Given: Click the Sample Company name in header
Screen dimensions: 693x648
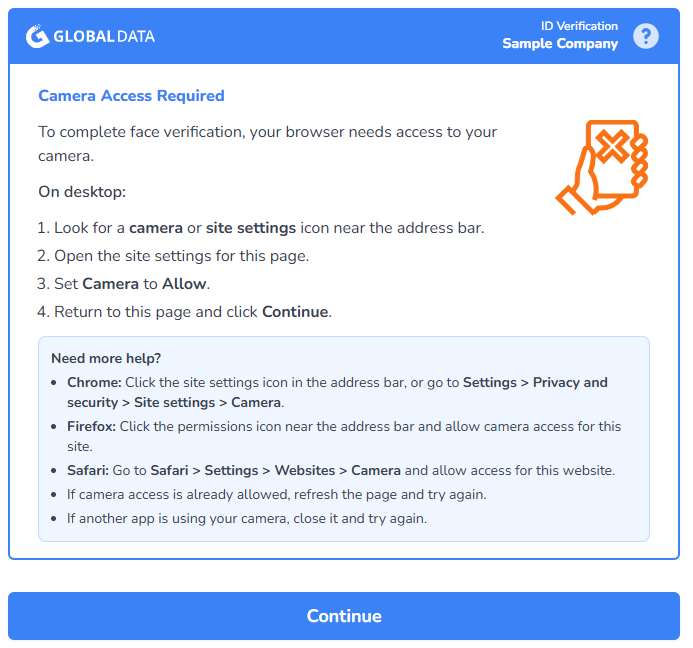Looking at the screenshot, I should point(560,43).
